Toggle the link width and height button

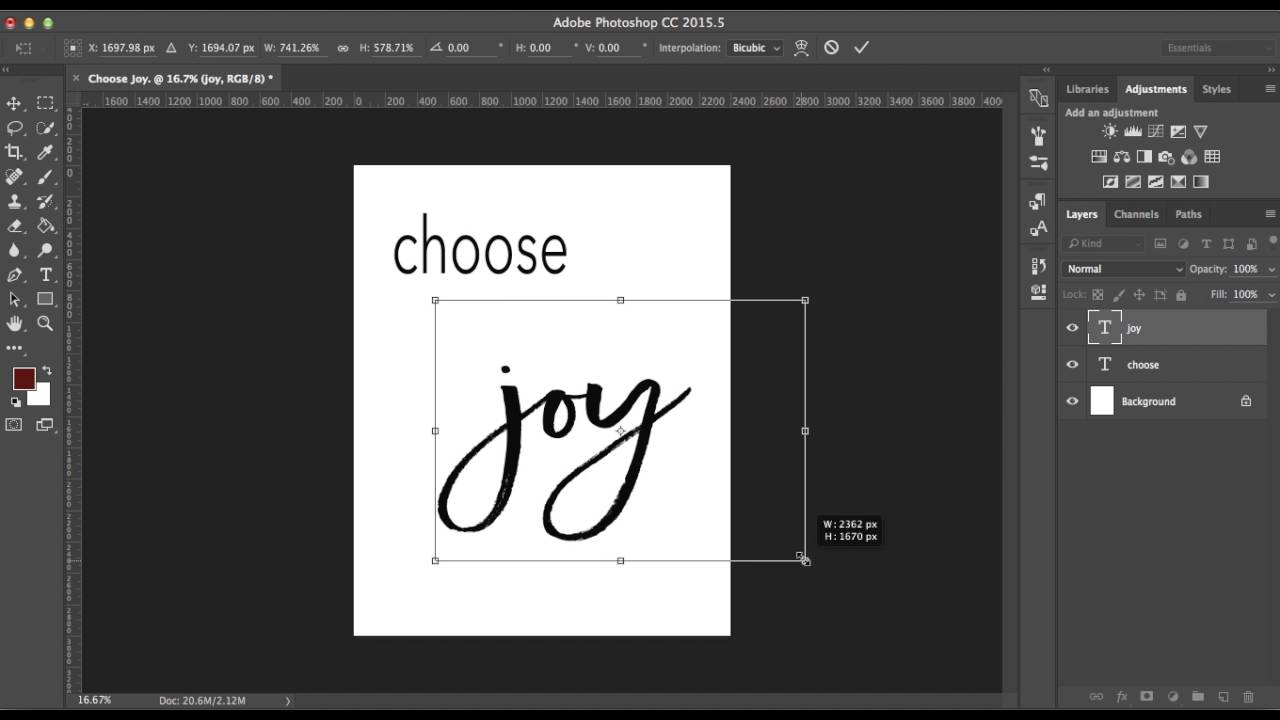(342, 48)
